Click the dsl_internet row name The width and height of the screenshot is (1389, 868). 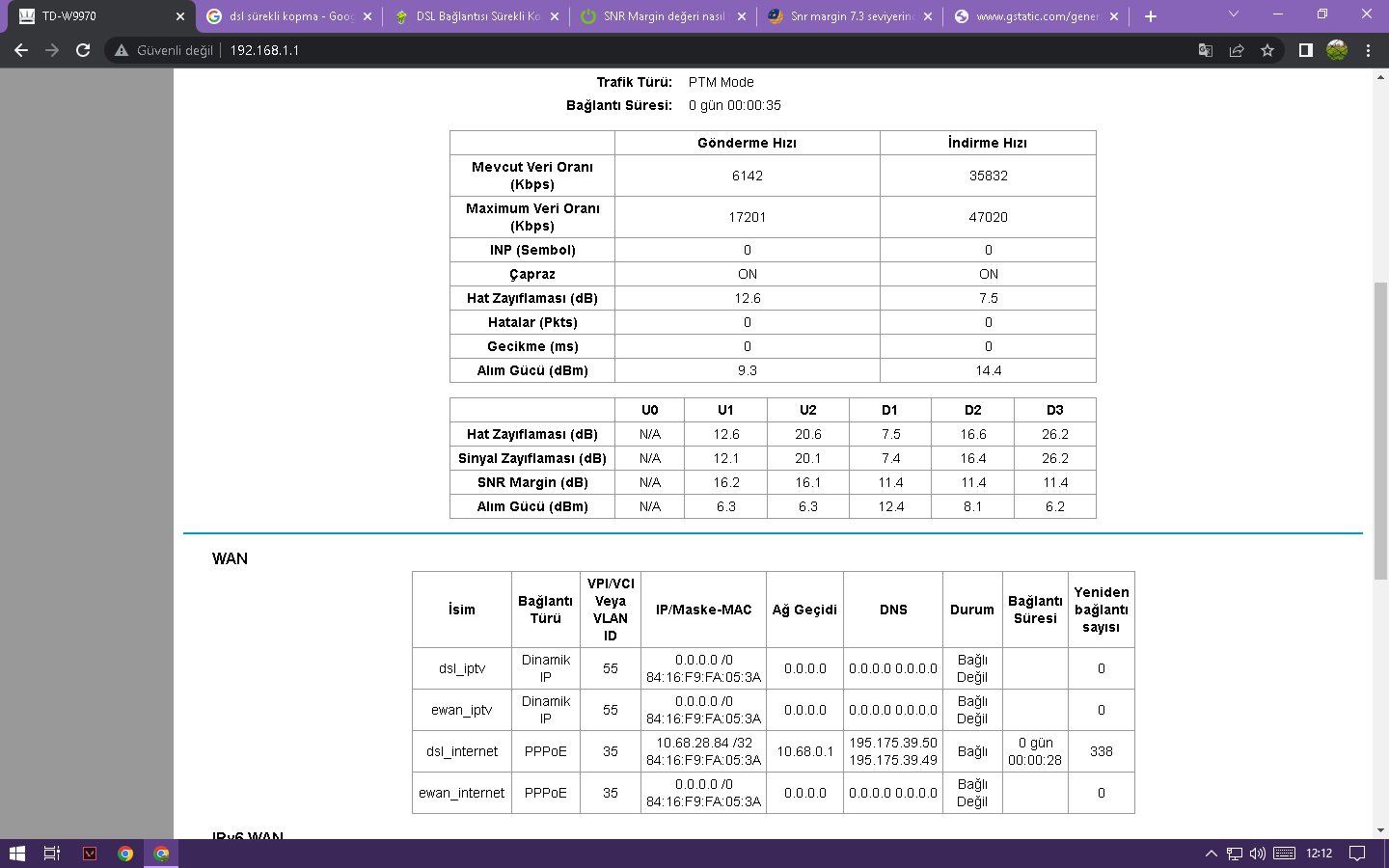[462, 751]
